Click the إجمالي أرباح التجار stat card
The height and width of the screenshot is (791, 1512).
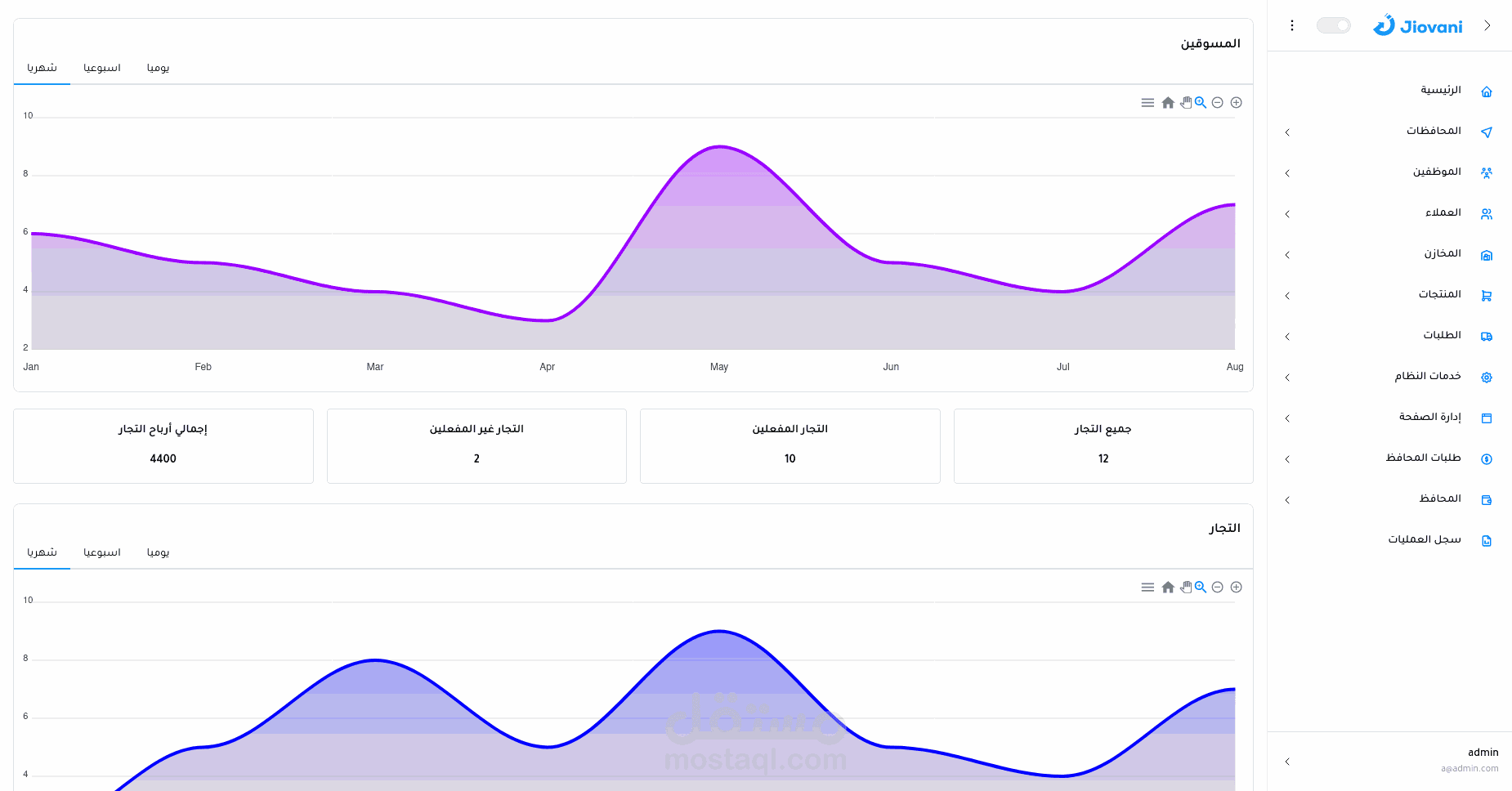163,446
